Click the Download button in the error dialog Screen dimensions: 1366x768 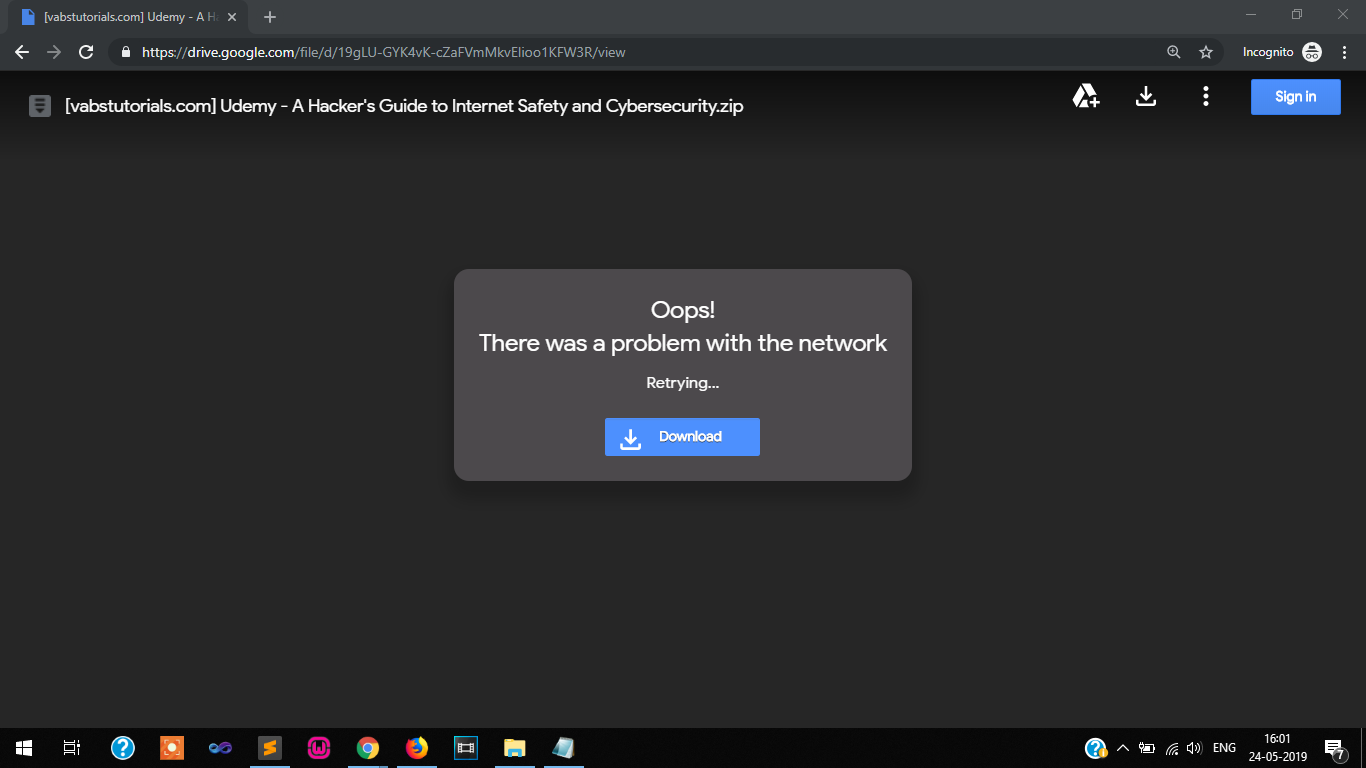point(682,437)
